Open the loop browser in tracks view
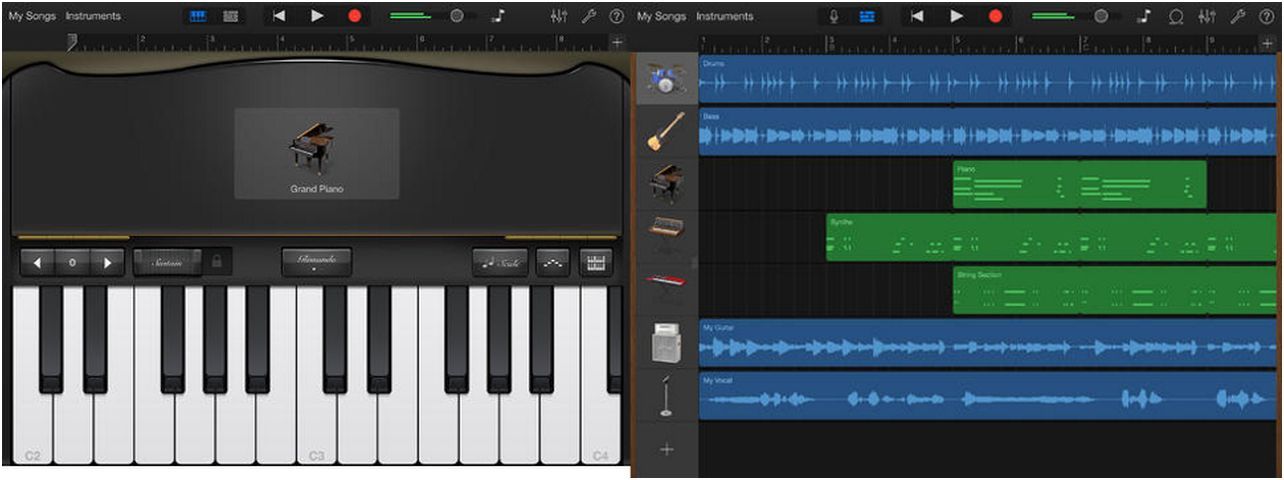Viewport: 1284px width, 480px height. (1175, 16)
